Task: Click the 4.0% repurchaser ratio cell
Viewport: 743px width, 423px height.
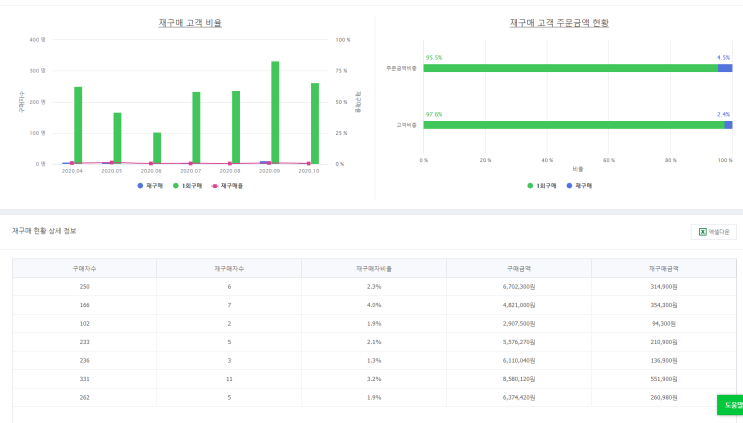Action: 374,305
